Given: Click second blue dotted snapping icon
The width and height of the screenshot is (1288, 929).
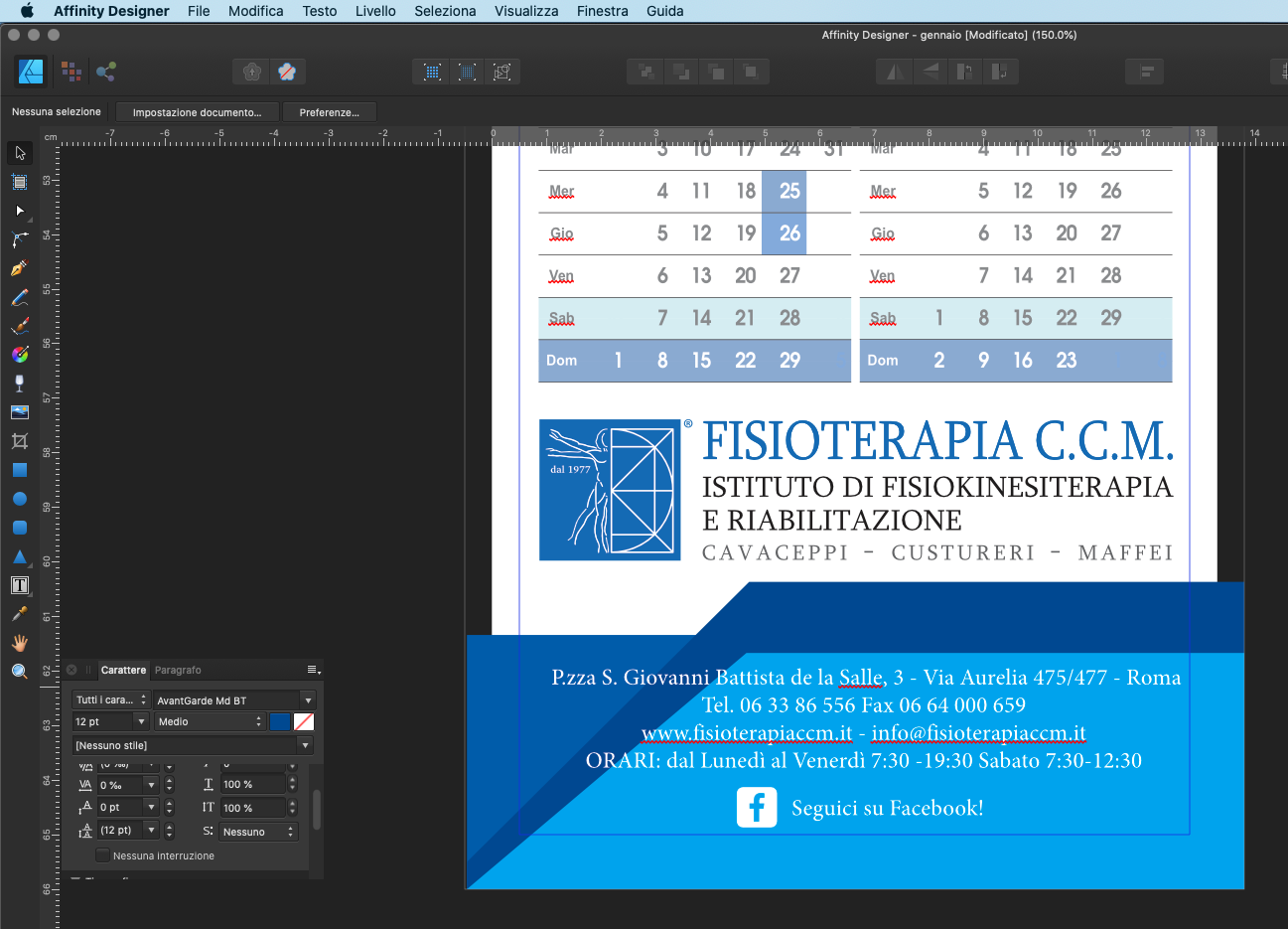Looking at the screenshot, I should [468, 72].
